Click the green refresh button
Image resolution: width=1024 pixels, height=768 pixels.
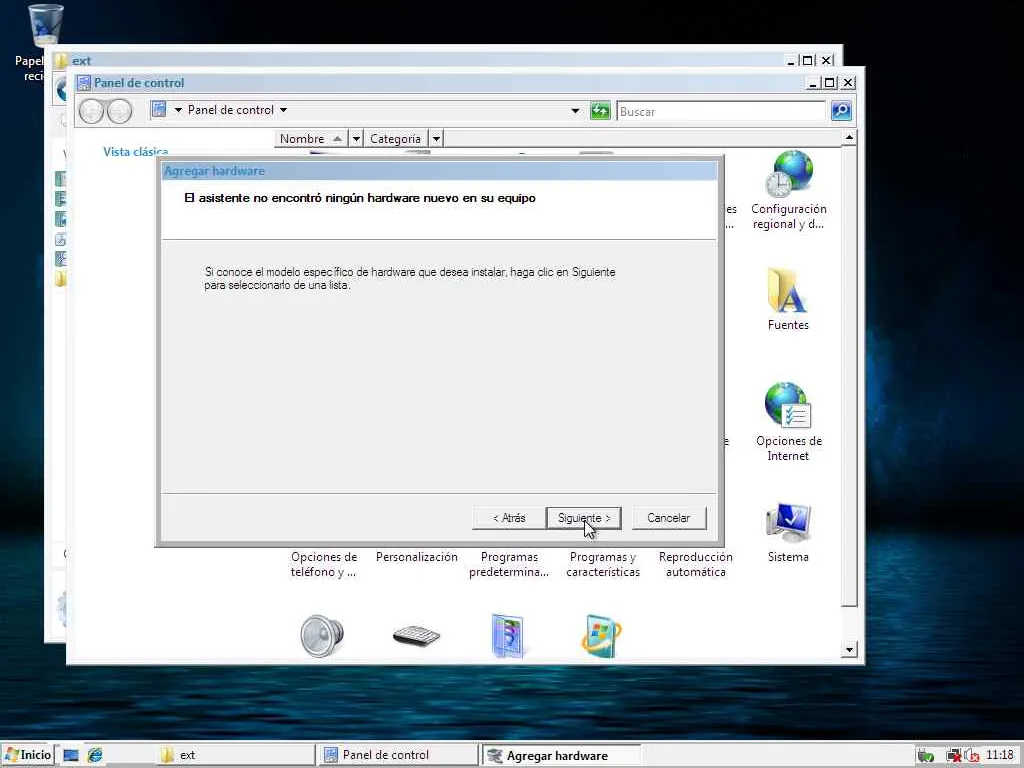pyautogui.click(x=600, y=110)
